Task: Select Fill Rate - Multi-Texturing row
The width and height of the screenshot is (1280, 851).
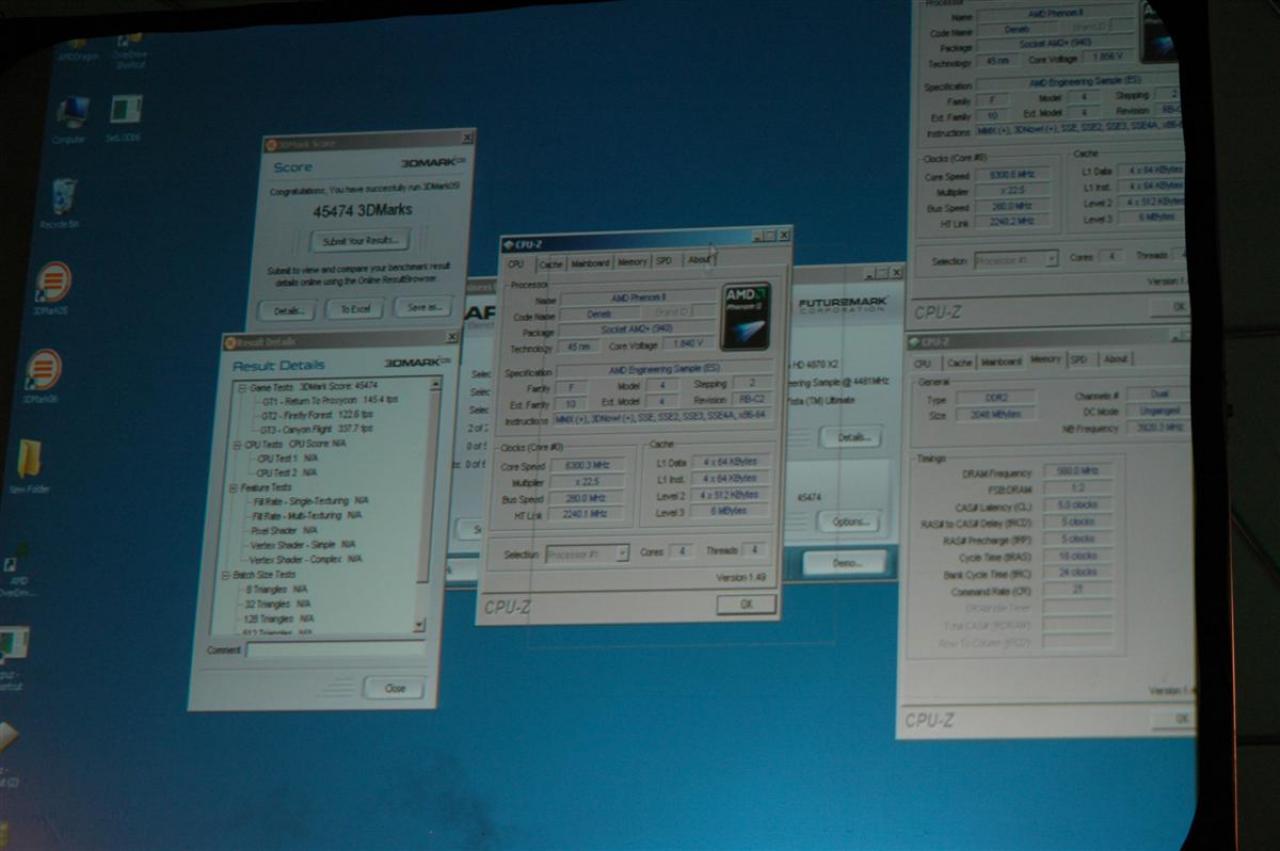Action: point(306,515)
